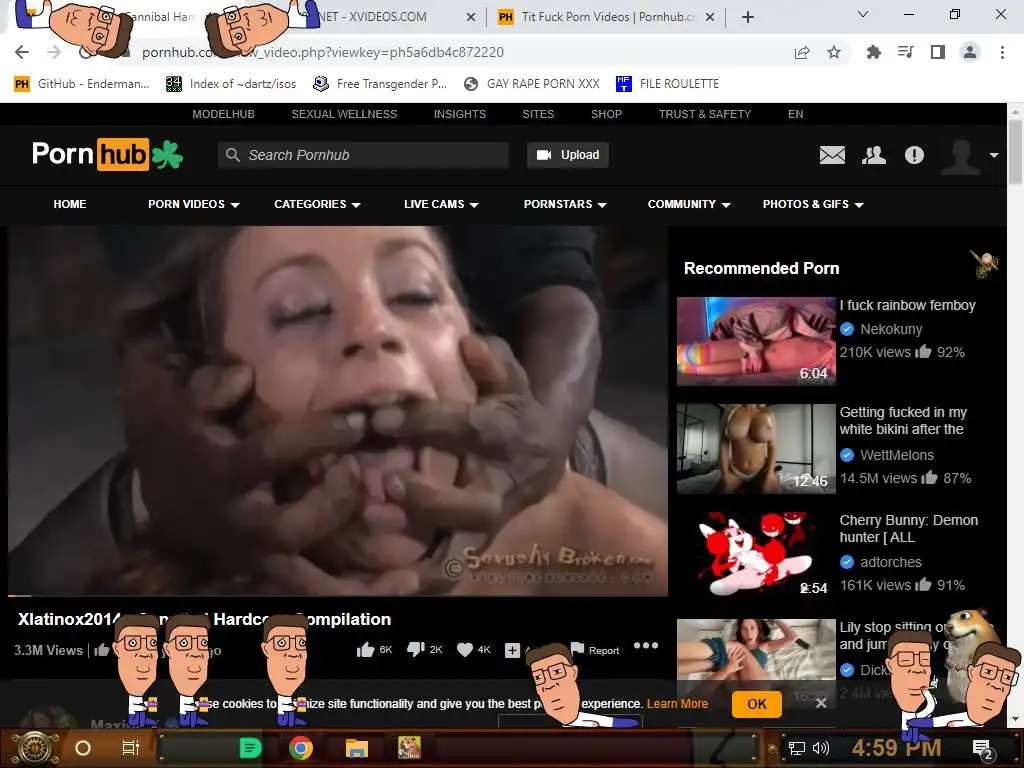Click the Cortana circle on the taskbar

pyautogui.click(x=83, y=748)
